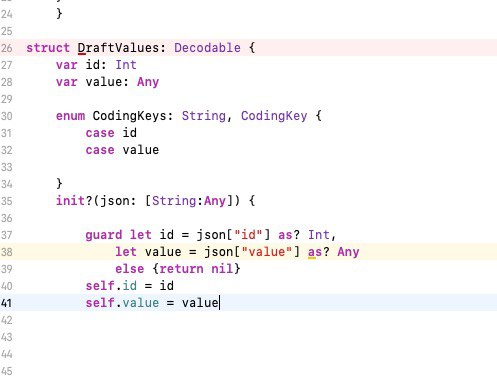Click line number 41 in the gutter

(7, 303)
